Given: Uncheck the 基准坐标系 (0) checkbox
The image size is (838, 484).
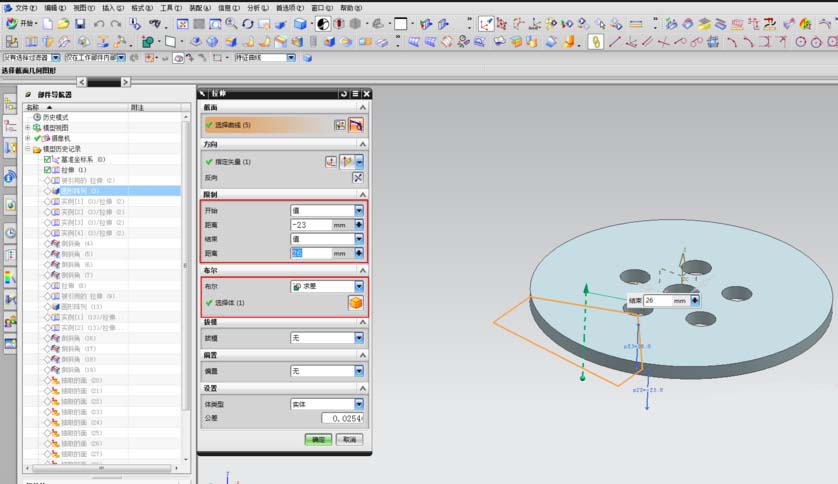Looking at the screenshot, I should [x=47, y=160].
